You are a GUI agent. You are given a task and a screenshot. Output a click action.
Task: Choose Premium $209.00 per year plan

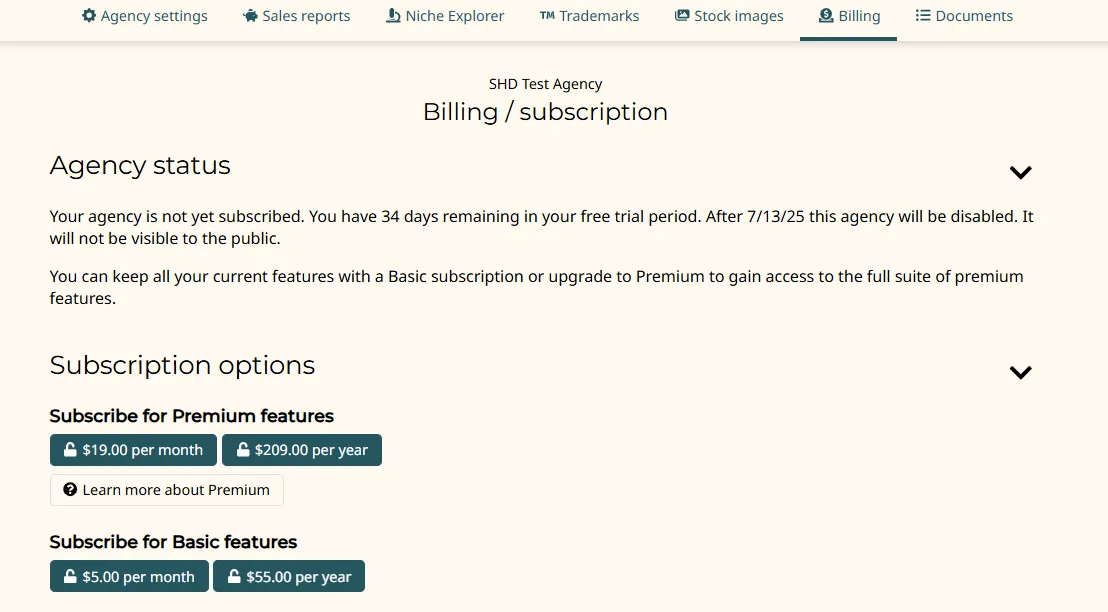tap(302, 450)
